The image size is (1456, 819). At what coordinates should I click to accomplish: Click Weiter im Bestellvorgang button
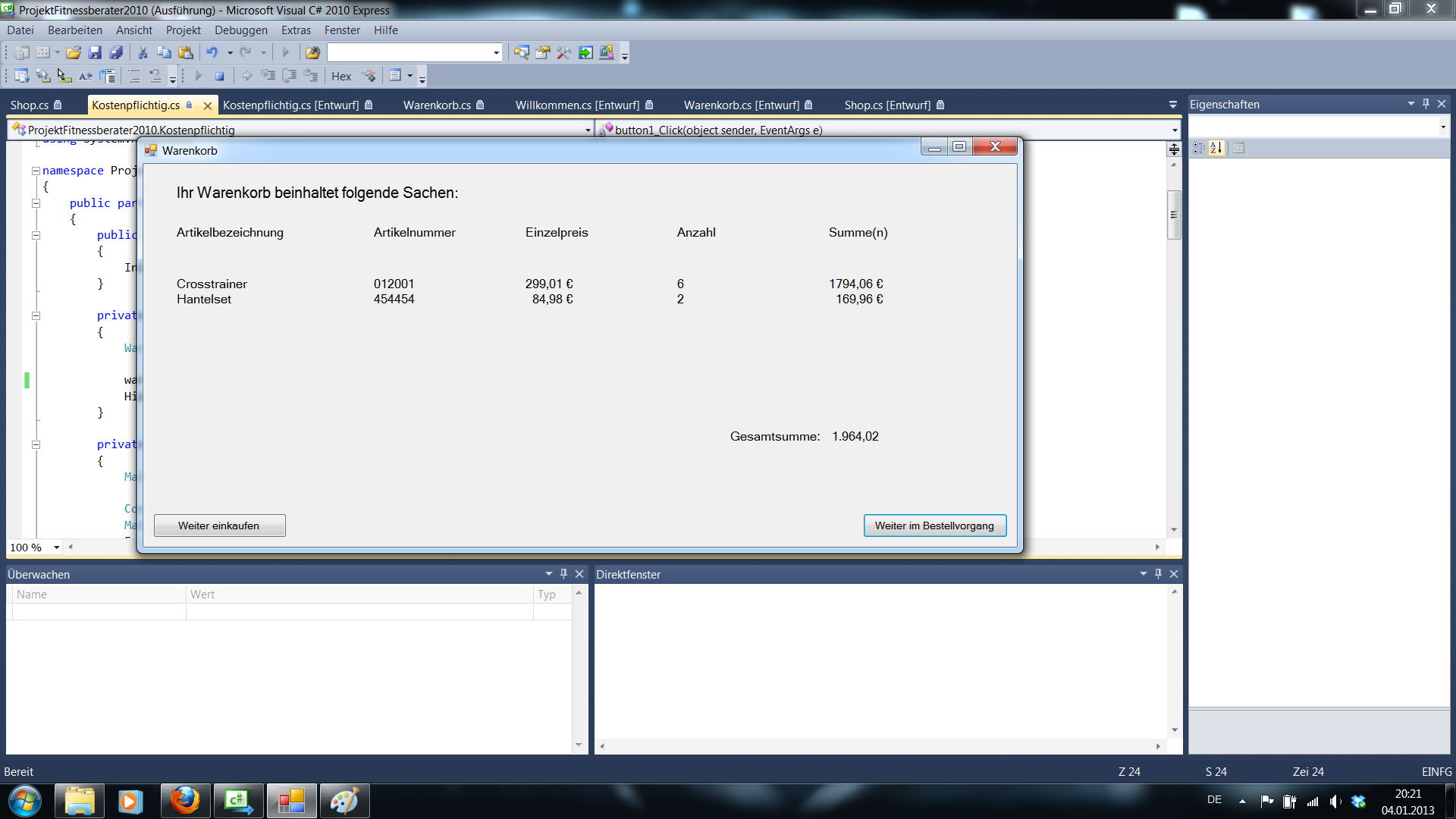934,526
